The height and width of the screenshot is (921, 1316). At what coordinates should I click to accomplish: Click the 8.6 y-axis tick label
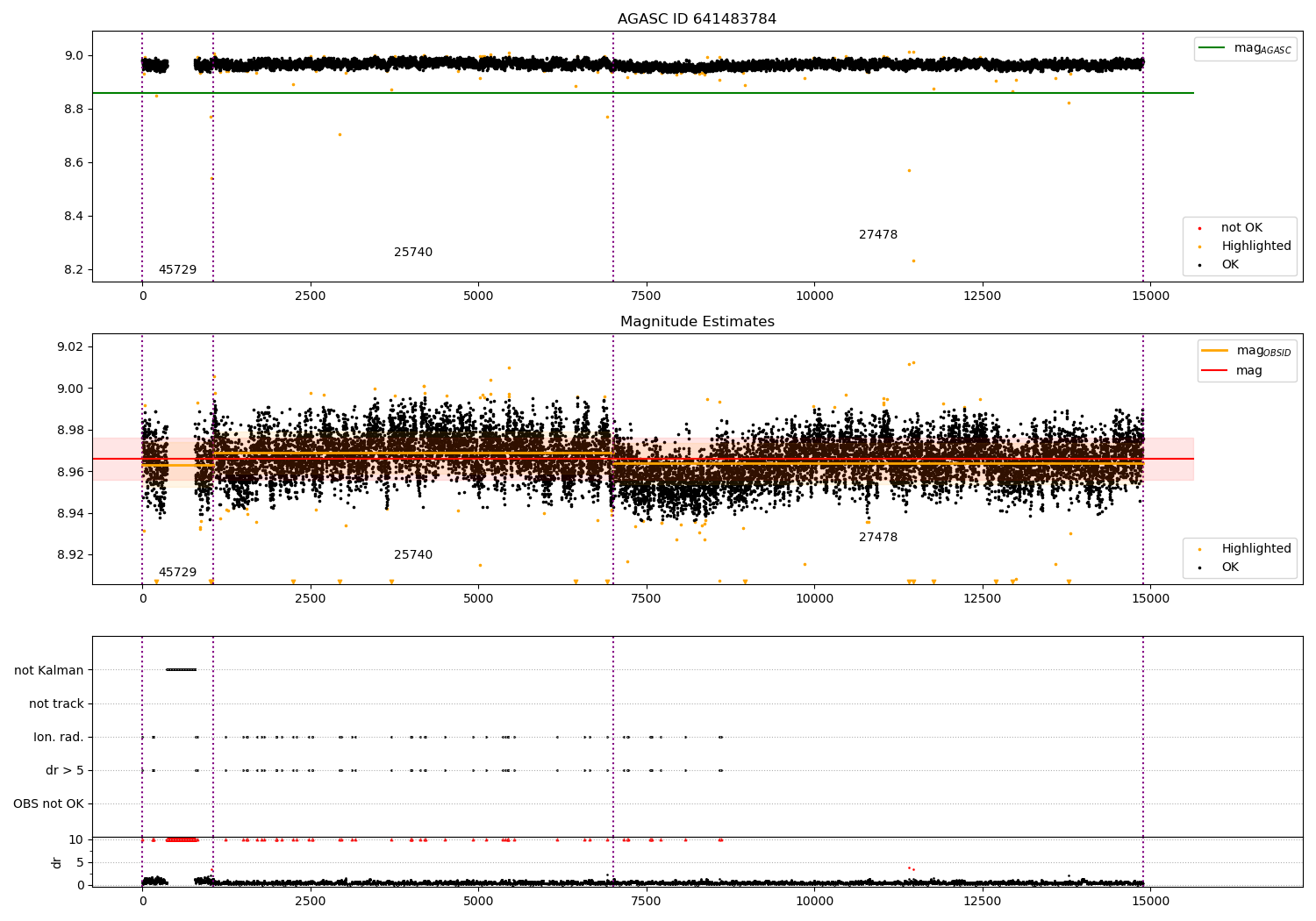(75, 162)
